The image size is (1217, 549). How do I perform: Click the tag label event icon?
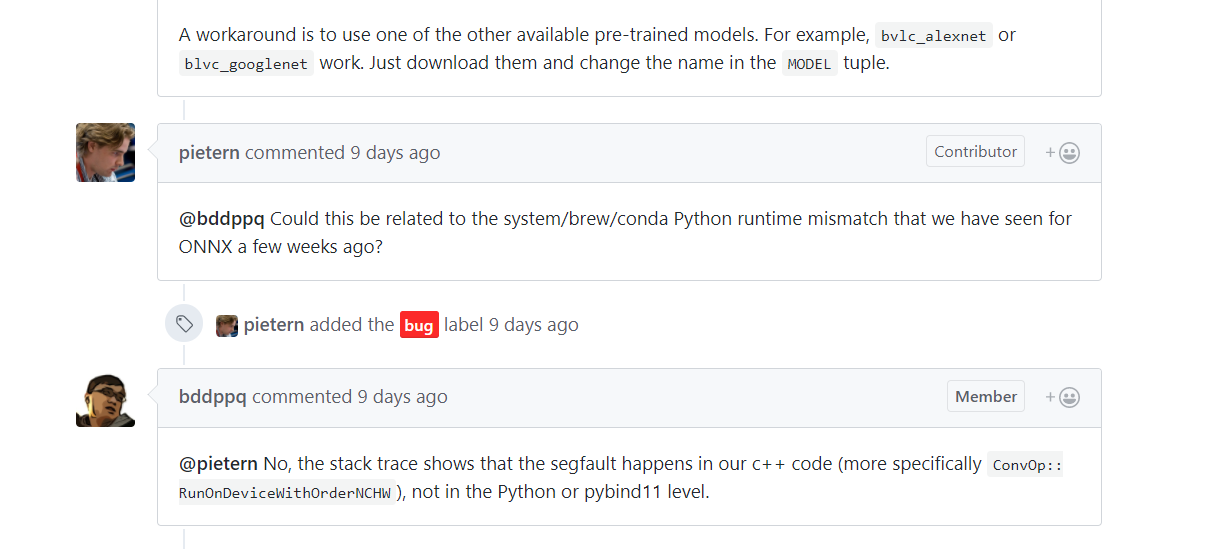coord(184,324)
